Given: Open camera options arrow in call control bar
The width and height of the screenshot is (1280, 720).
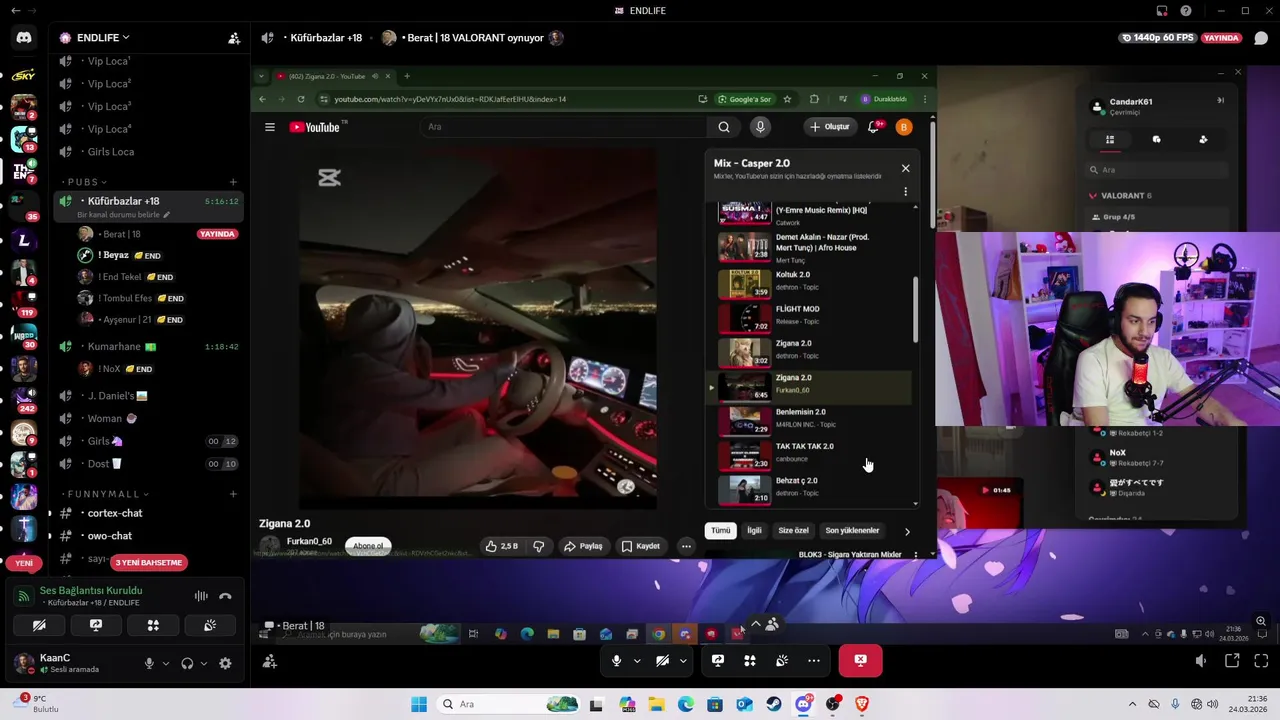Looking at the screenshot, I should [683, 660].
